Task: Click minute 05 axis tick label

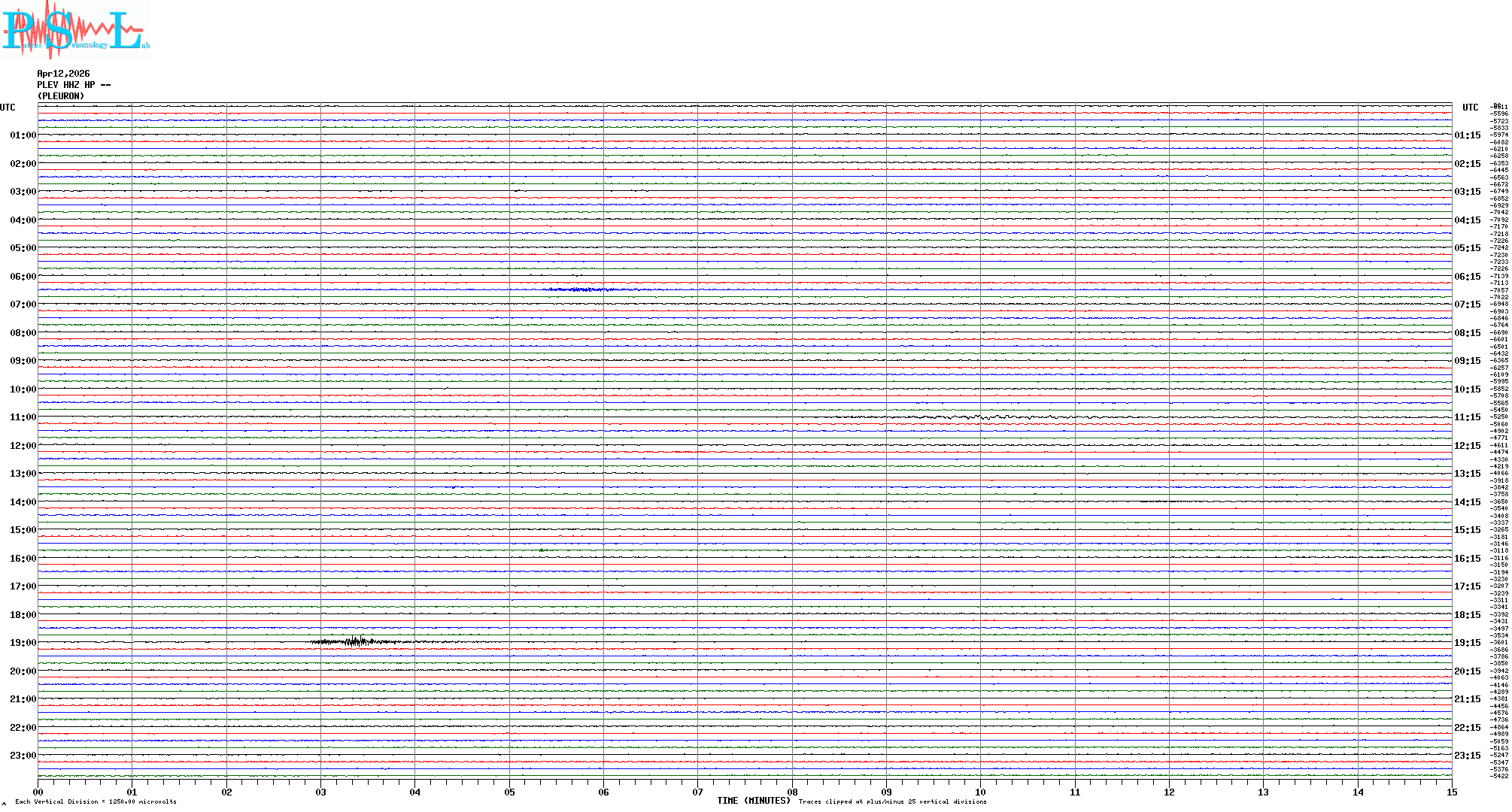Action: pos(509,792)
